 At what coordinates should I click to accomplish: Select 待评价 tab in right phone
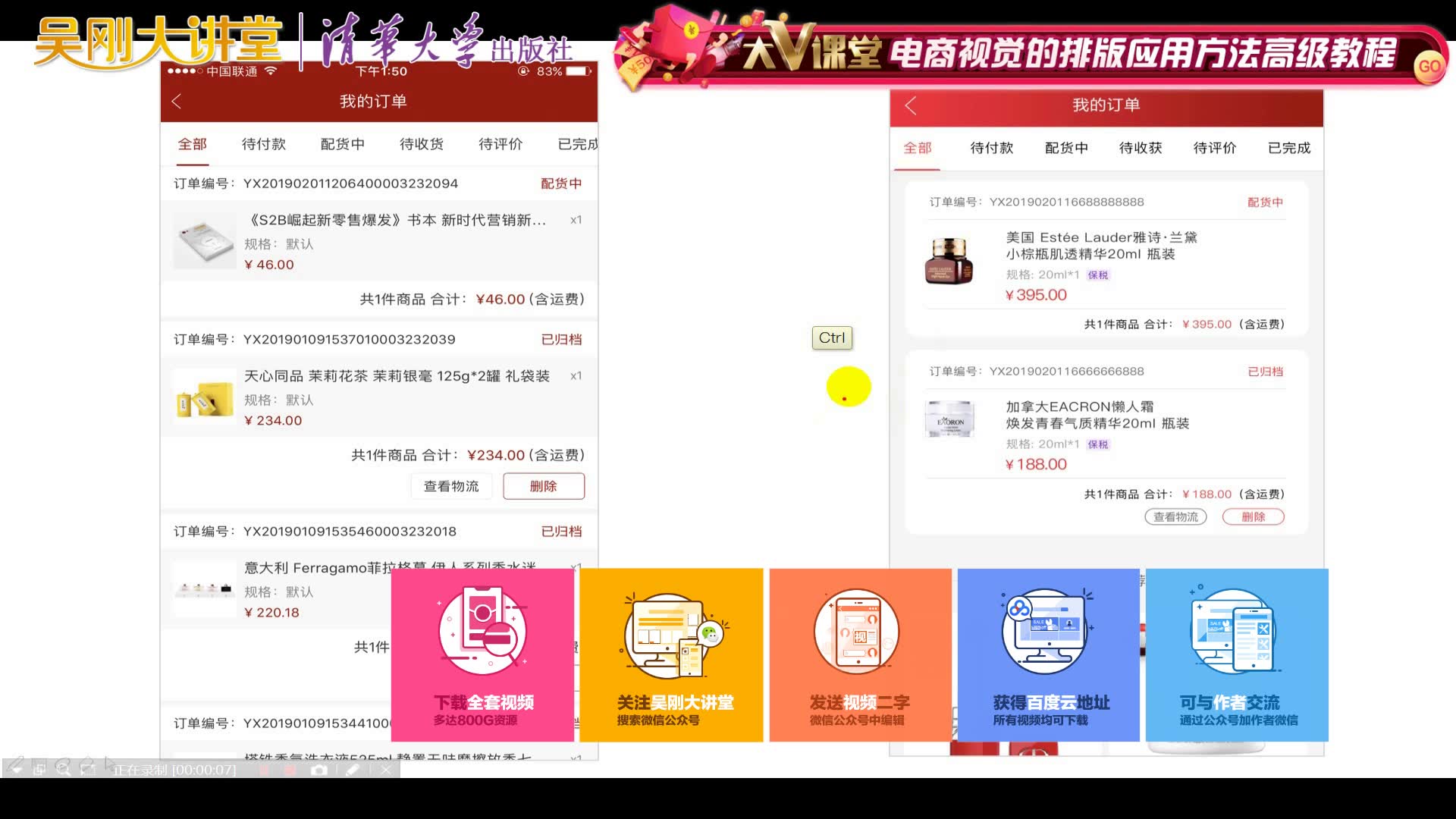pyautogui.click(x=1215, y=148)
